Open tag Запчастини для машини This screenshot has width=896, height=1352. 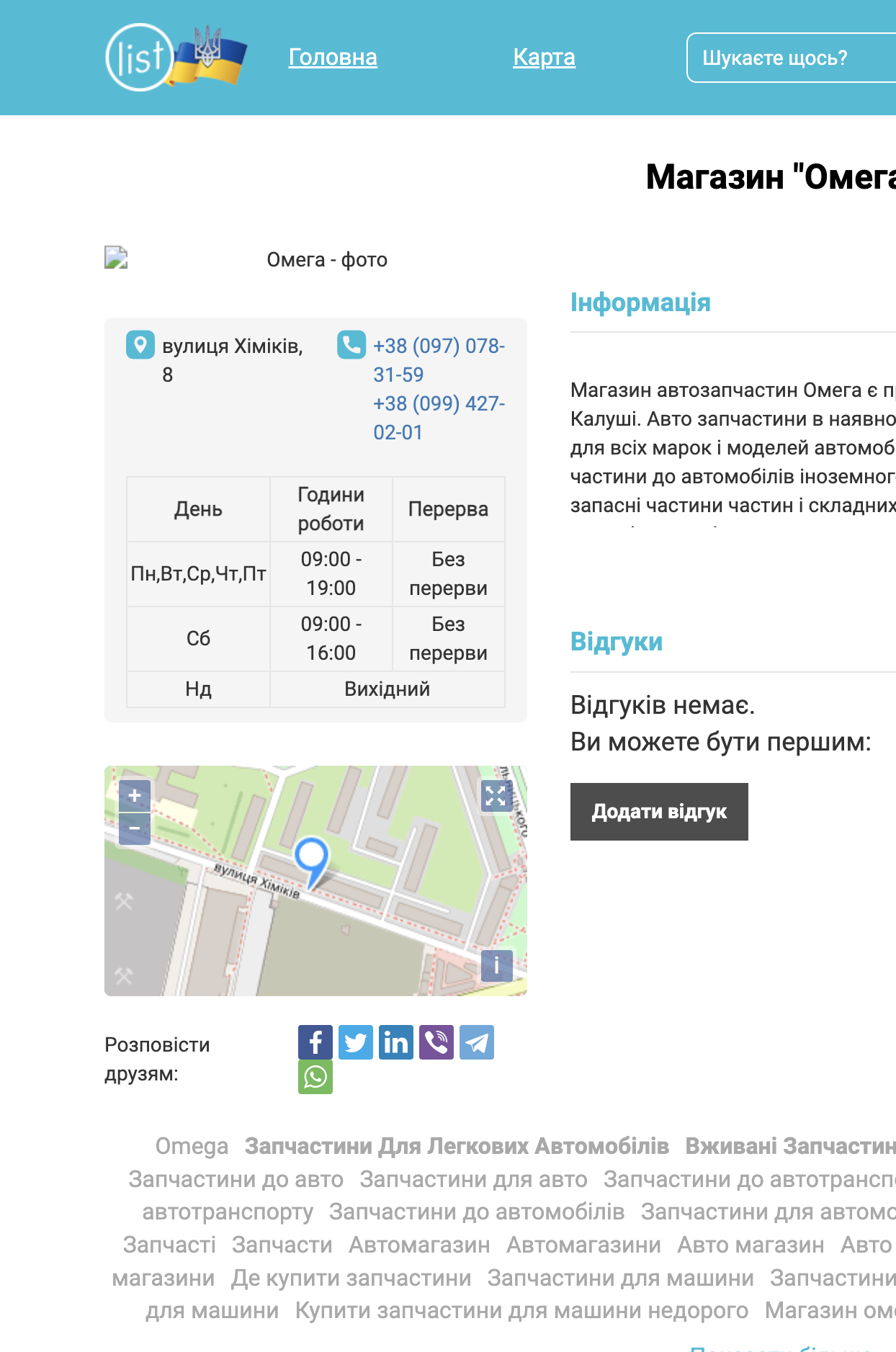coord(620,1278)
